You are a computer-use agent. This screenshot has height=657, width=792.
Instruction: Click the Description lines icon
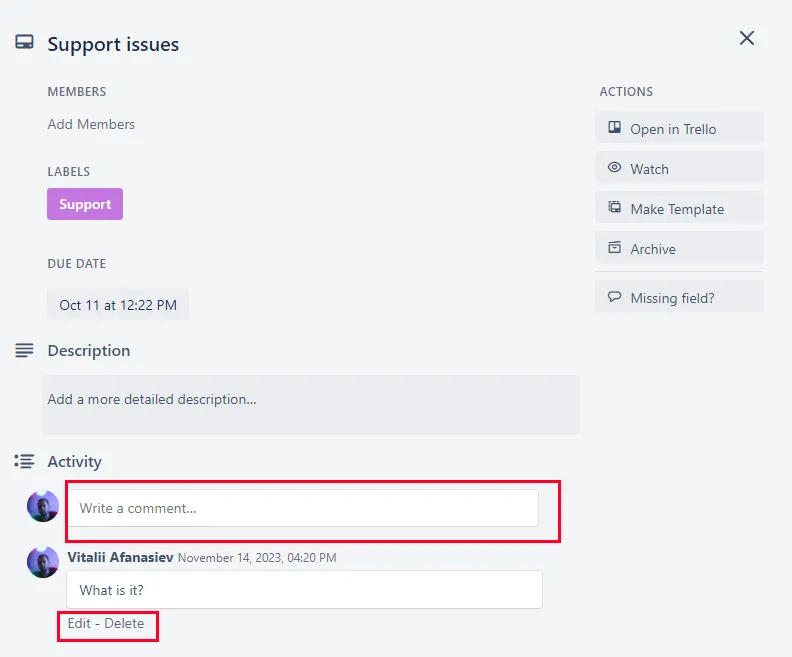click(x=24, y=350)
